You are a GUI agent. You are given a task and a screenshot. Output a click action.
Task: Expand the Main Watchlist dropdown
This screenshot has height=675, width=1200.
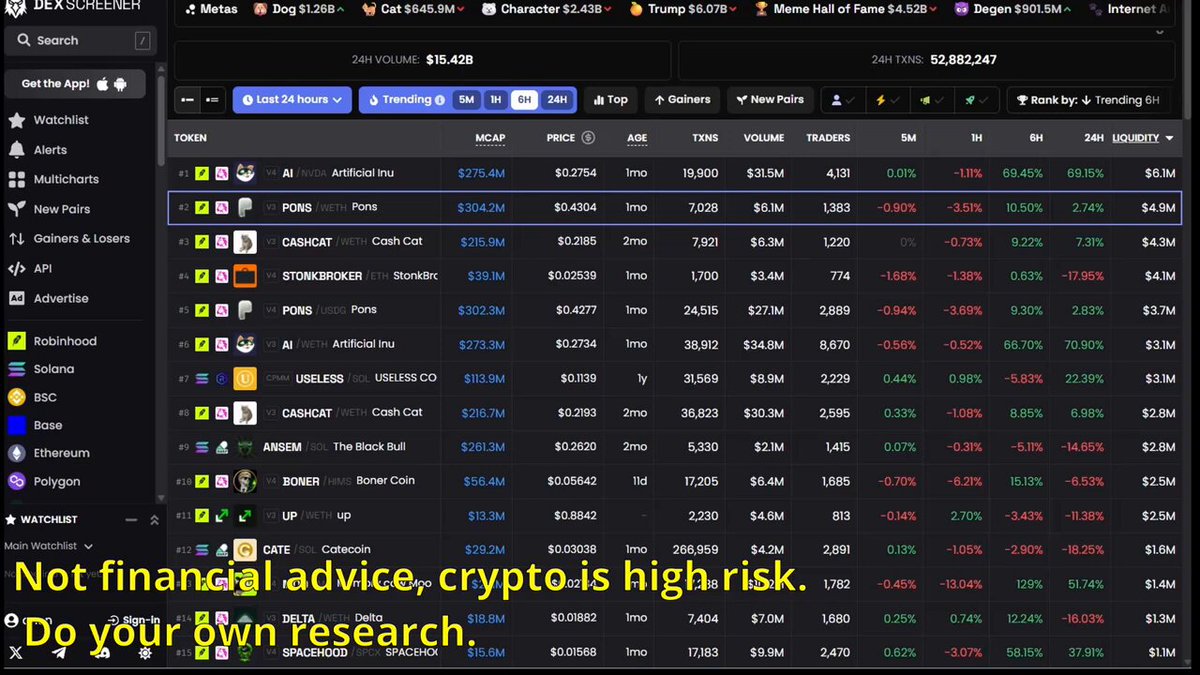point(48,546)
